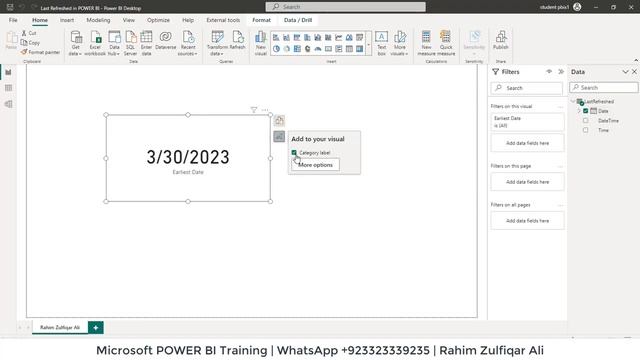Open the Optimize ribbon tab
This screenshot has width=640, height=360.
(158, 20)
